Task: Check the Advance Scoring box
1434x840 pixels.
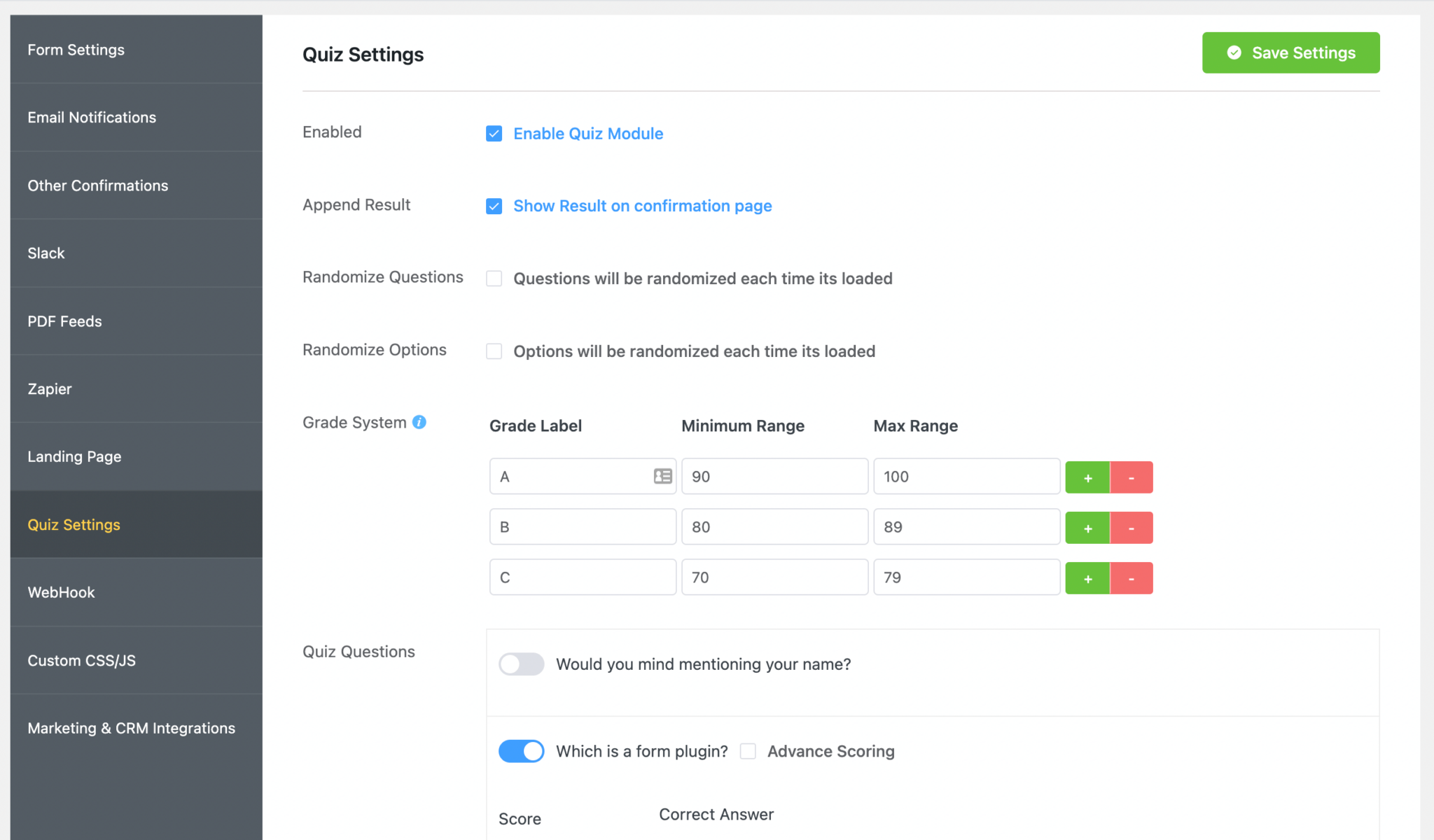Action: [748, 751]
